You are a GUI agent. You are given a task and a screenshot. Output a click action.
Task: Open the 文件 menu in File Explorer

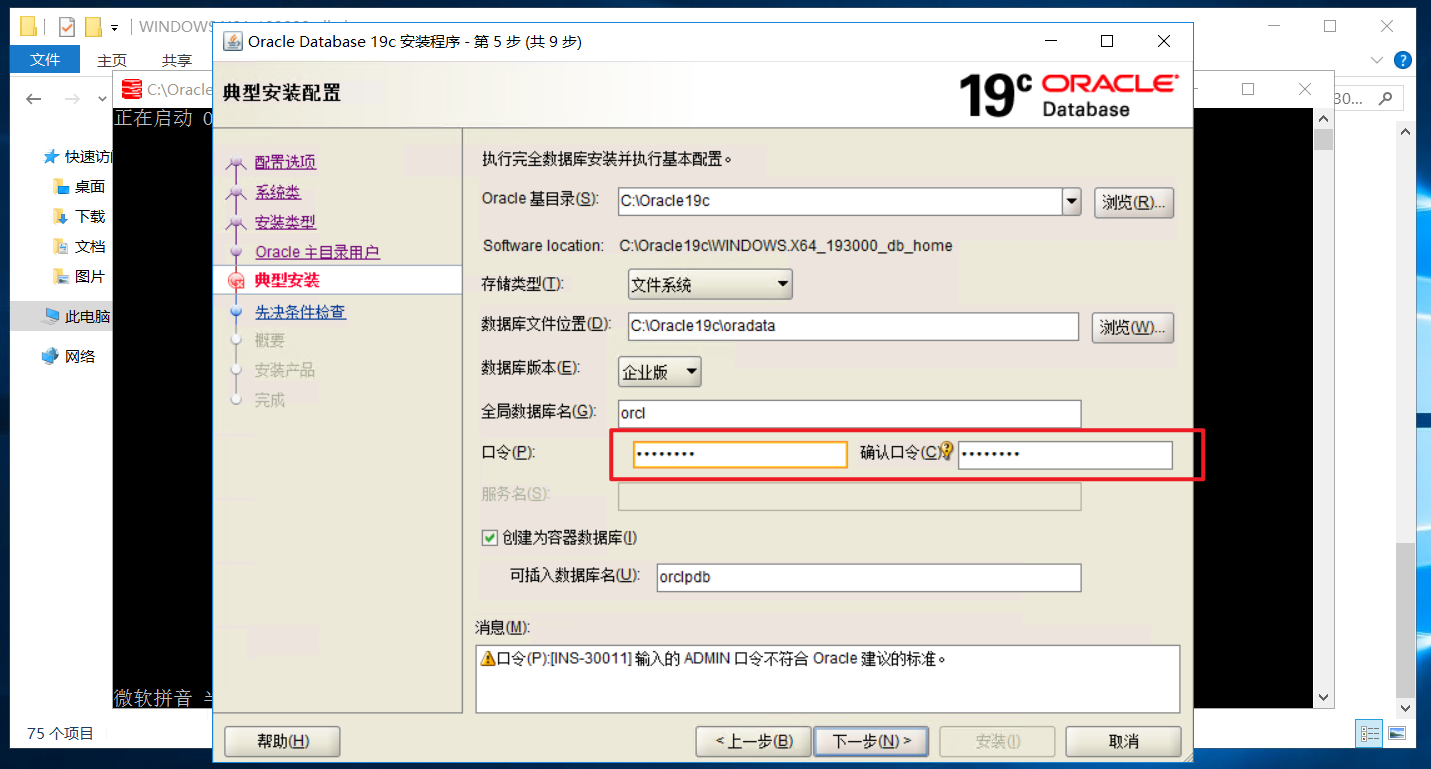pyautogui.click(x=45, y=60)
